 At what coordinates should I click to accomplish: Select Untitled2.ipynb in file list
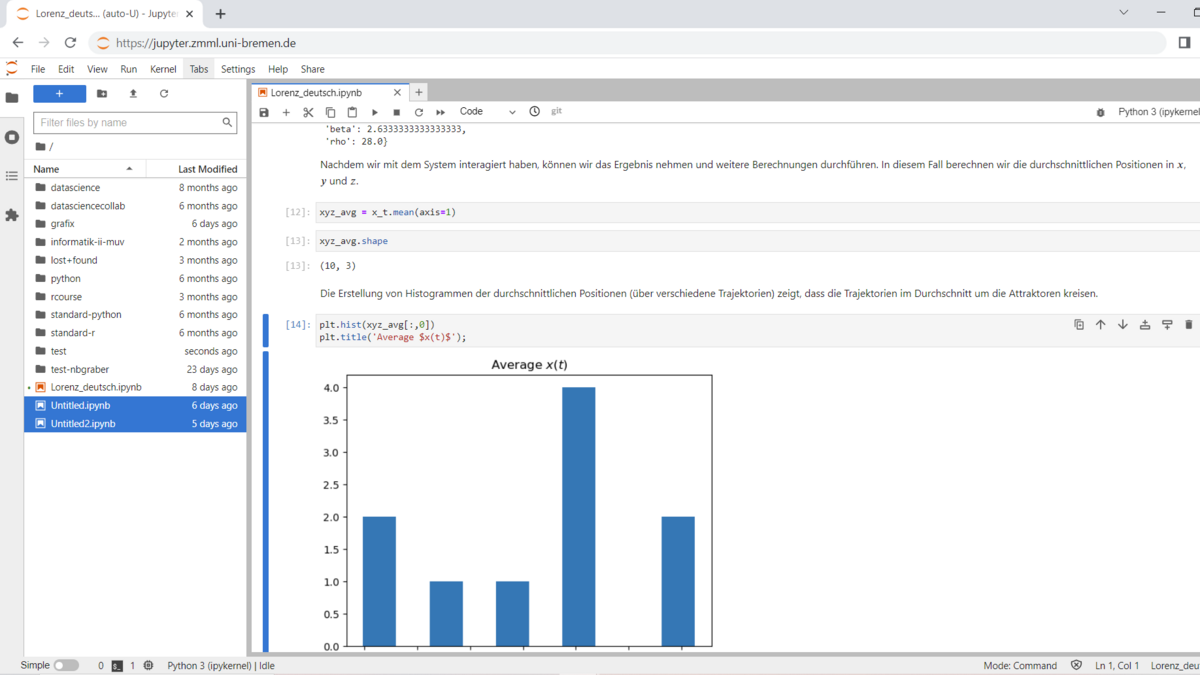coord(135,424)
